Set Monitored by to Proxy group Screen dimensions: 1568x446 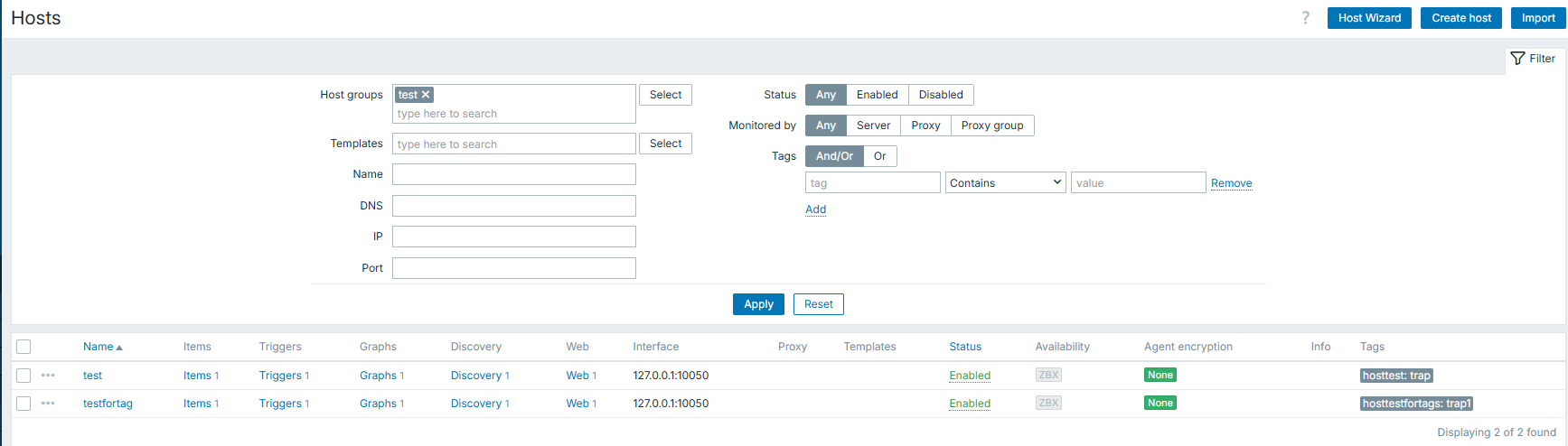click(991, 125)
